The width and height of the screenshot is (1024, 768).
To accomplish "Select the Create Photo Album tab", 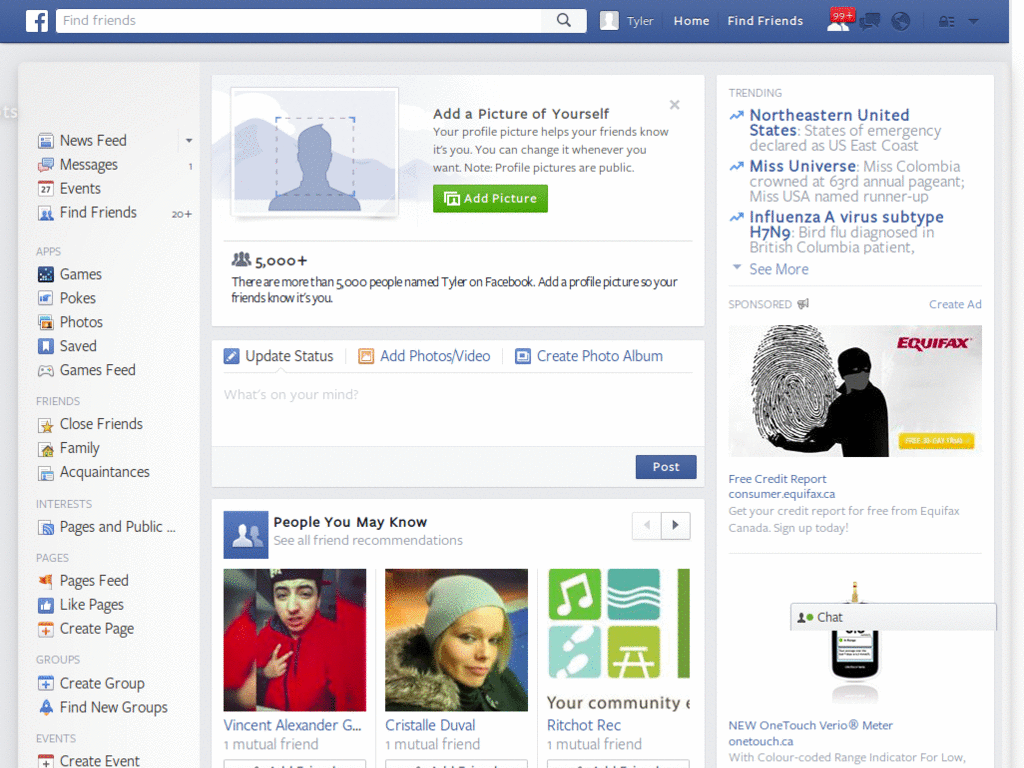I will click(589, 356).
